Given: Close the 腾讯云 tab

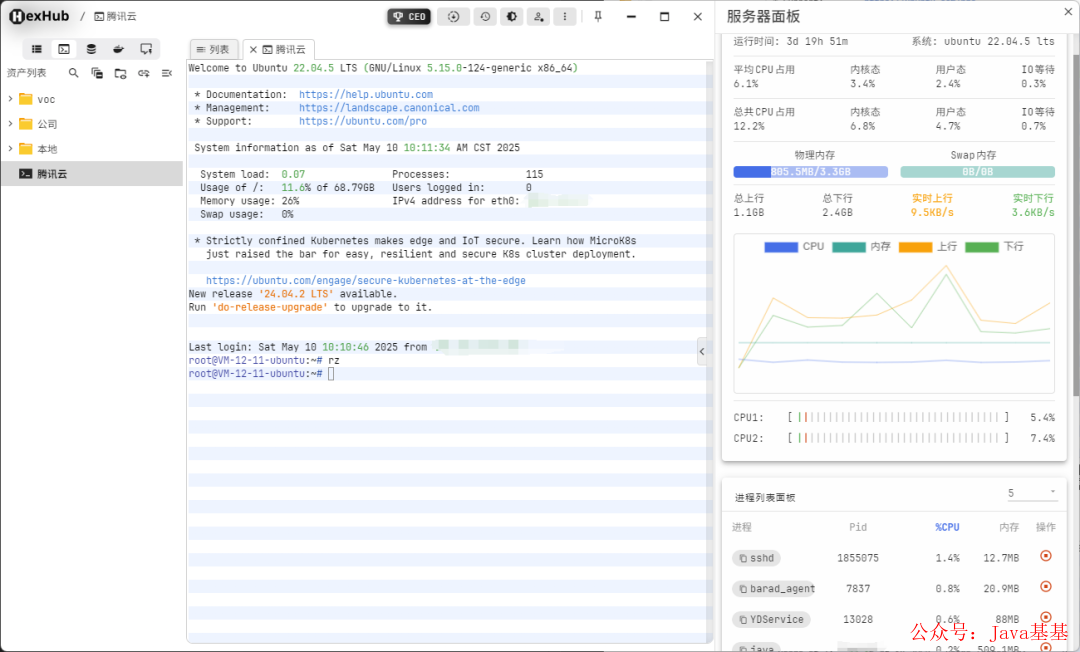Looking at the screenshot, I should coord(253,50).
